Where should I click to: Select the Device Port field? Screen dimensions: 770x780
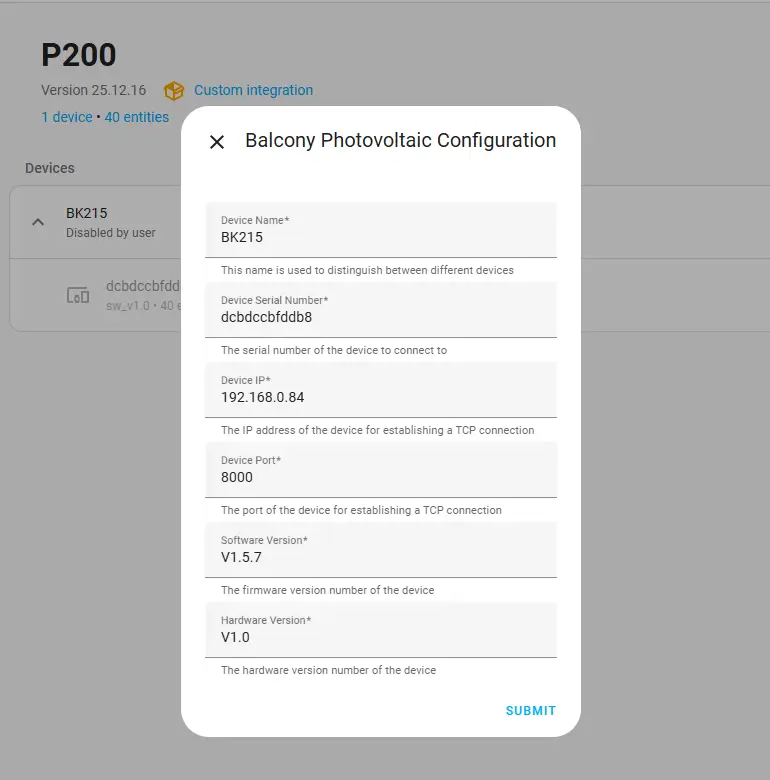coord(380,478)
